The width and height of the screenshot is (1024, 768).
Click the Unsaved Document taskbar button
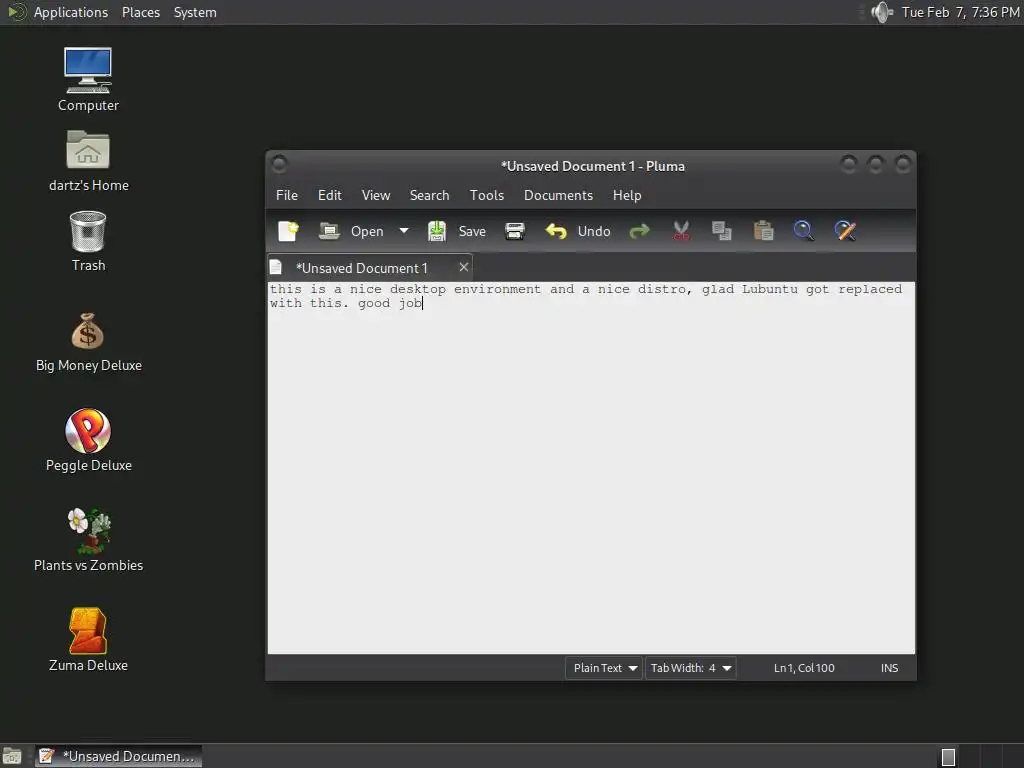pyautogui.click(x=118, y=756)
